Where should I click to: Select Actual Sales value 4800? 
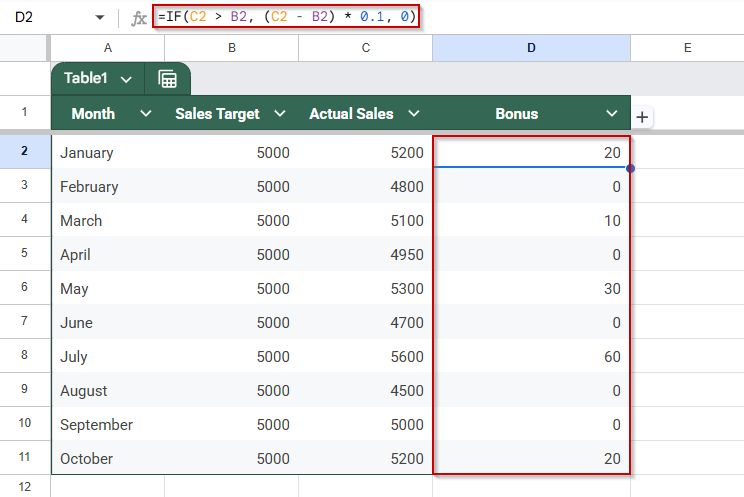pos(365,186)
